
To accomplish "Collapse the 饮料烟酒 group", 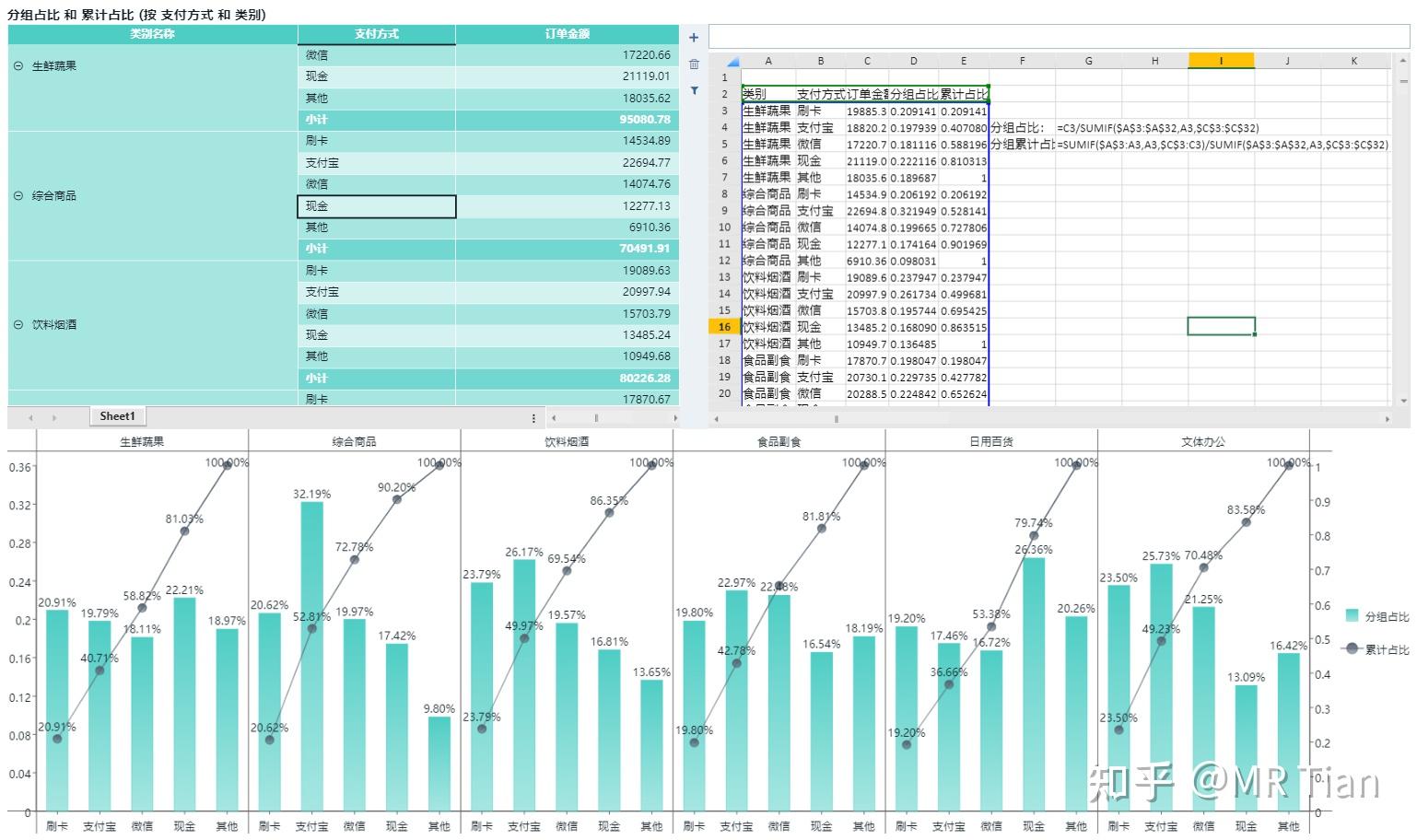I will pos(18,324).
